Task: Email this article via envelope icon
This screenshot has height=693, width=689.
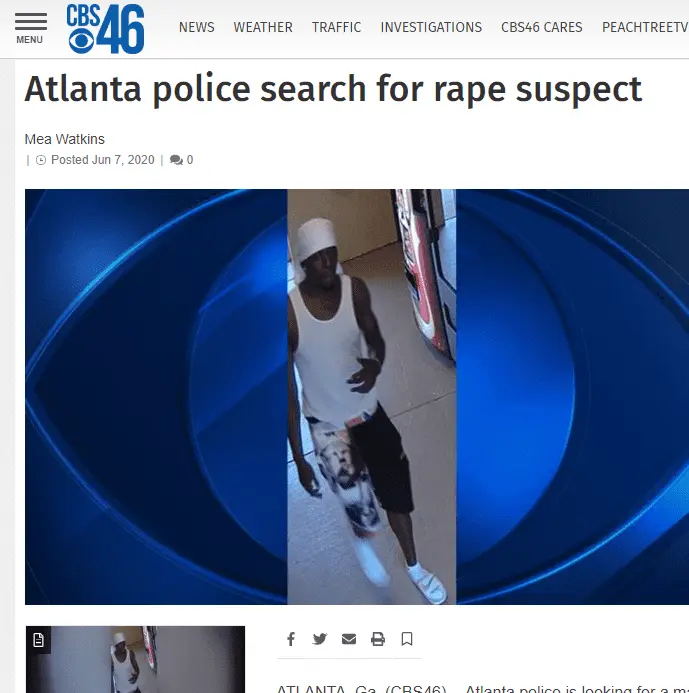Action: click(x=349, y=639)
